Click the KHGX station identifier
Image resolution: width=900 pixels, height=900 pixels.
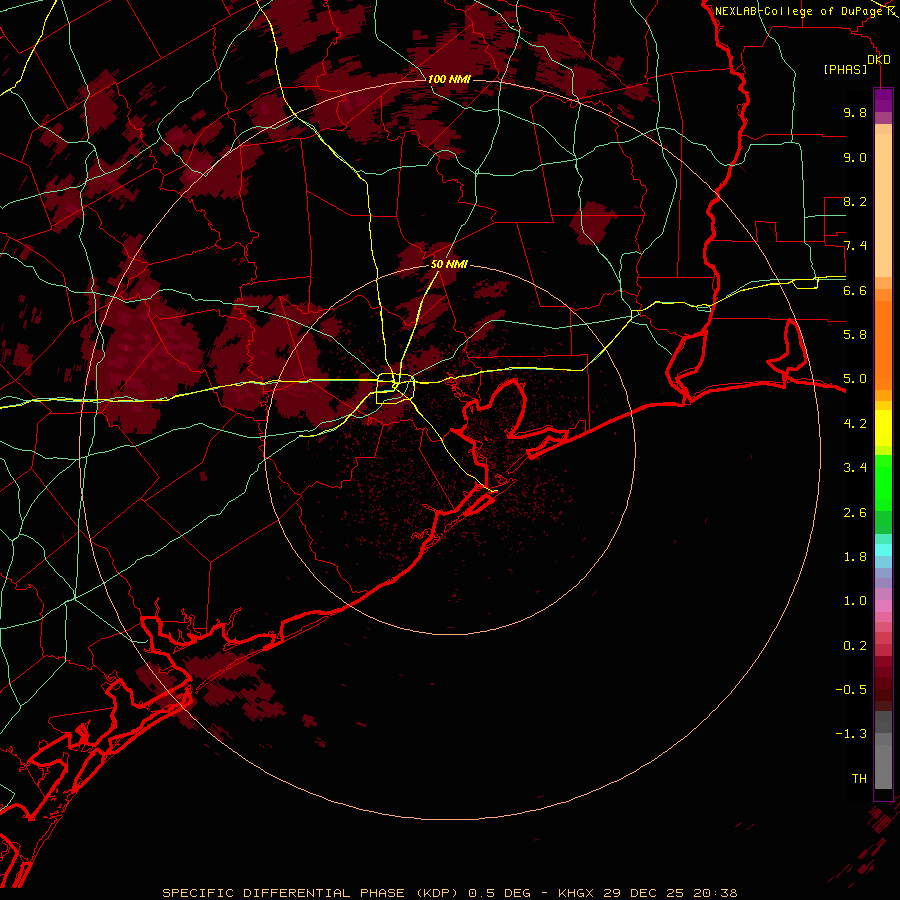(x=576, y=893)
